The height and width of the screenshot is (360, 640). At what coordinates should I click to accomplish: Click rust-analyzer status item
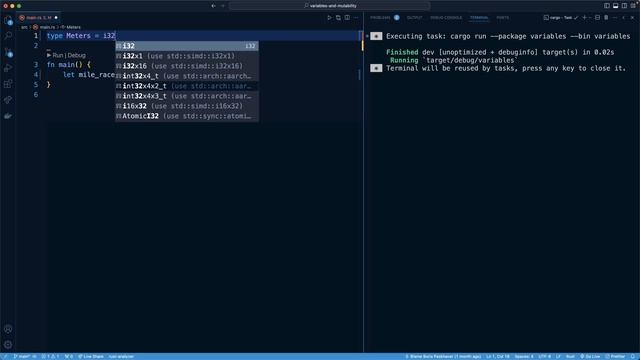coord(121,356)
